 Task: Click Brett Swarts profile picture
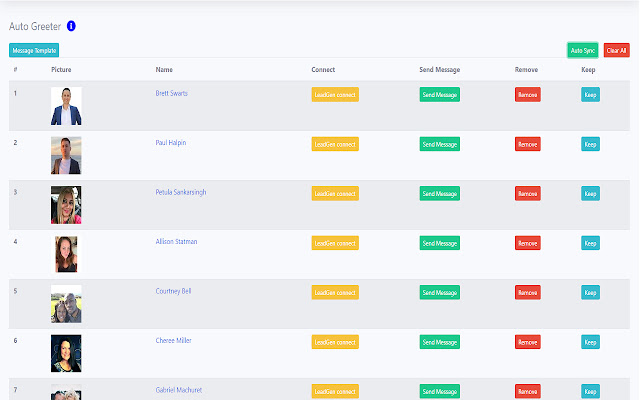click(x=66, y=106)
